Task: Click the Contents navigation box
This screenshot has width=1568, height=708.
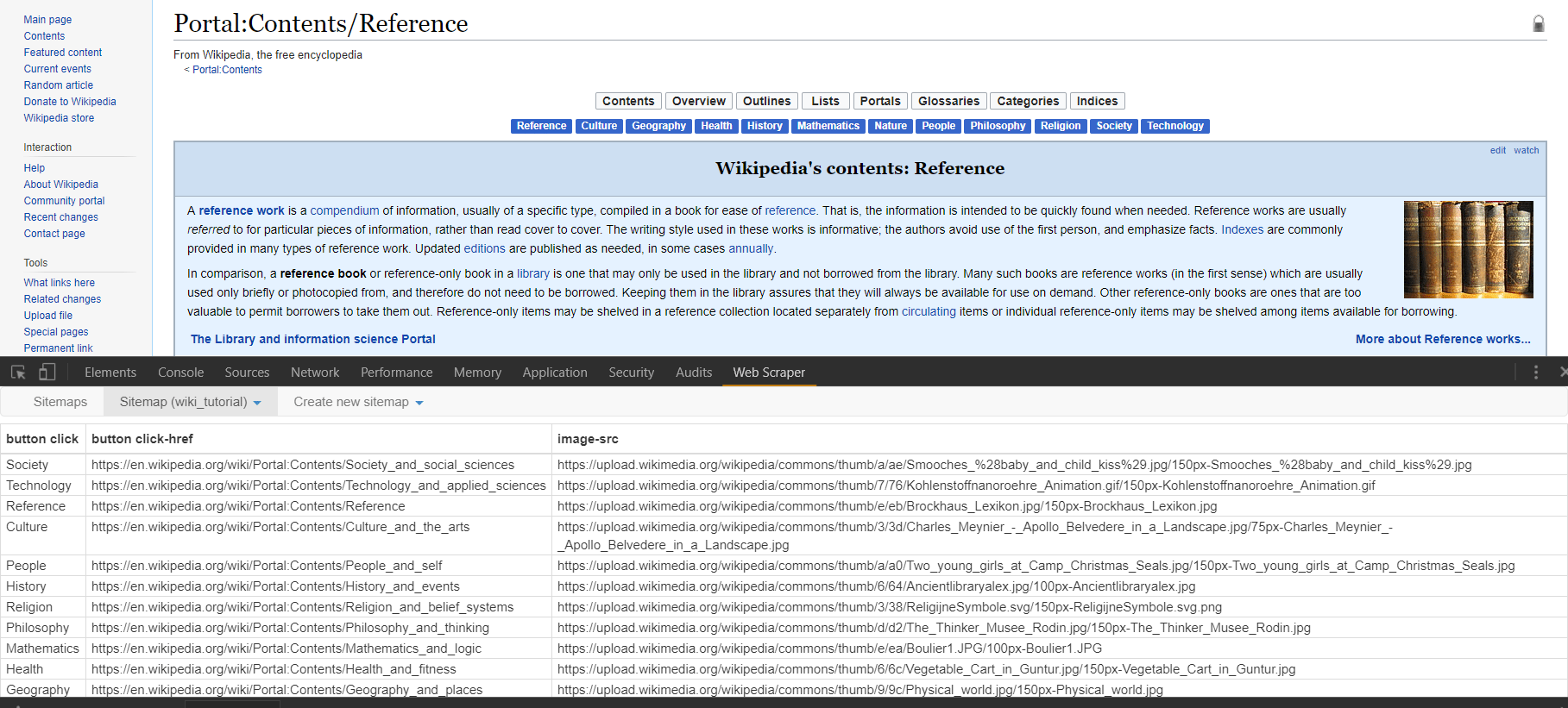Action: click(628, 101)
